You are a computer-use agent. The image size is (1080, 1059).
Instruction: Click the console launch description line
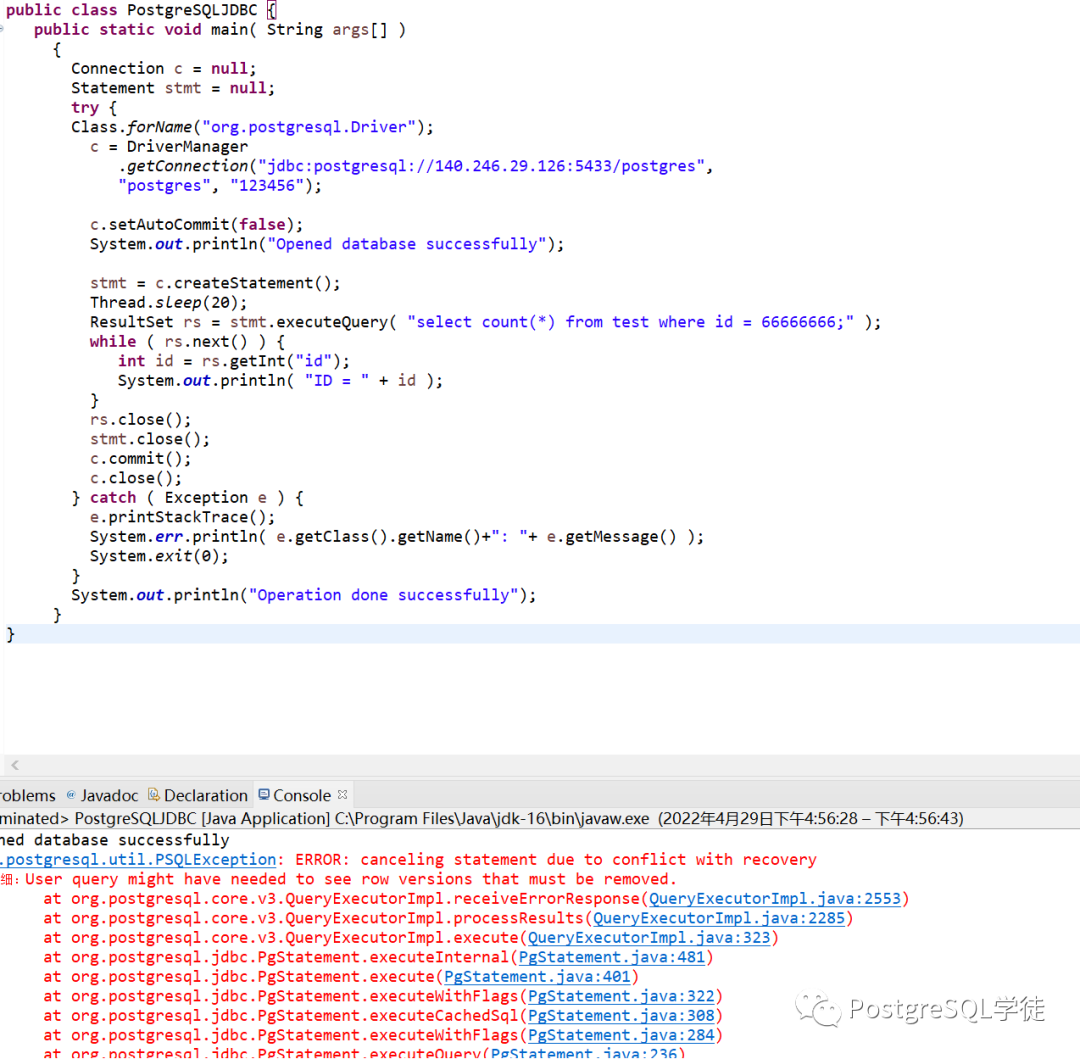(482, 819)
